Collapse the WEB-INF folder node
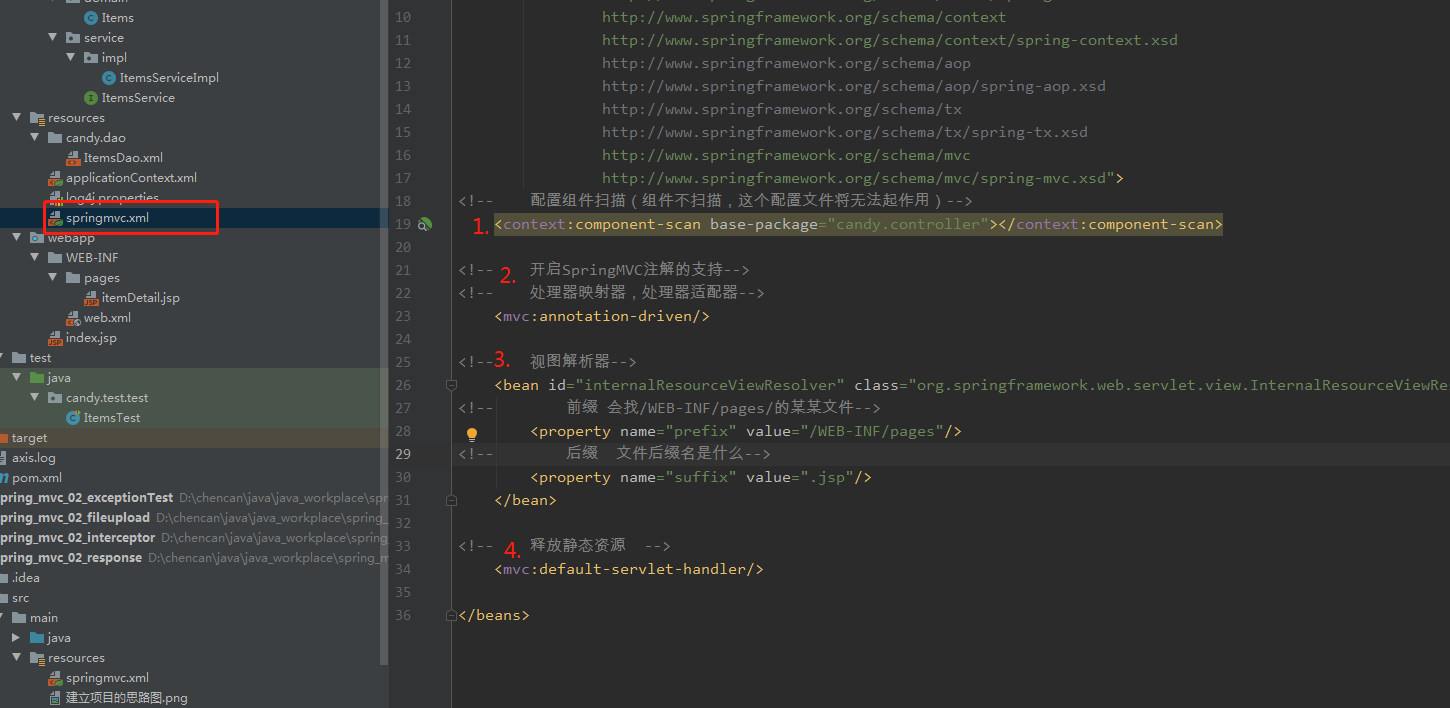Screen dimensions: 1450x708 click(35, 258)
